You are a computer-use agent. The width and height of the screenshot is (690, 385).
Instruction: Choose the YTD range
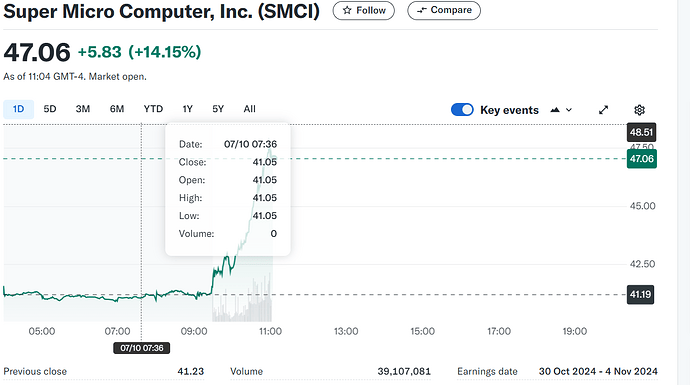[x=153, y=109]
